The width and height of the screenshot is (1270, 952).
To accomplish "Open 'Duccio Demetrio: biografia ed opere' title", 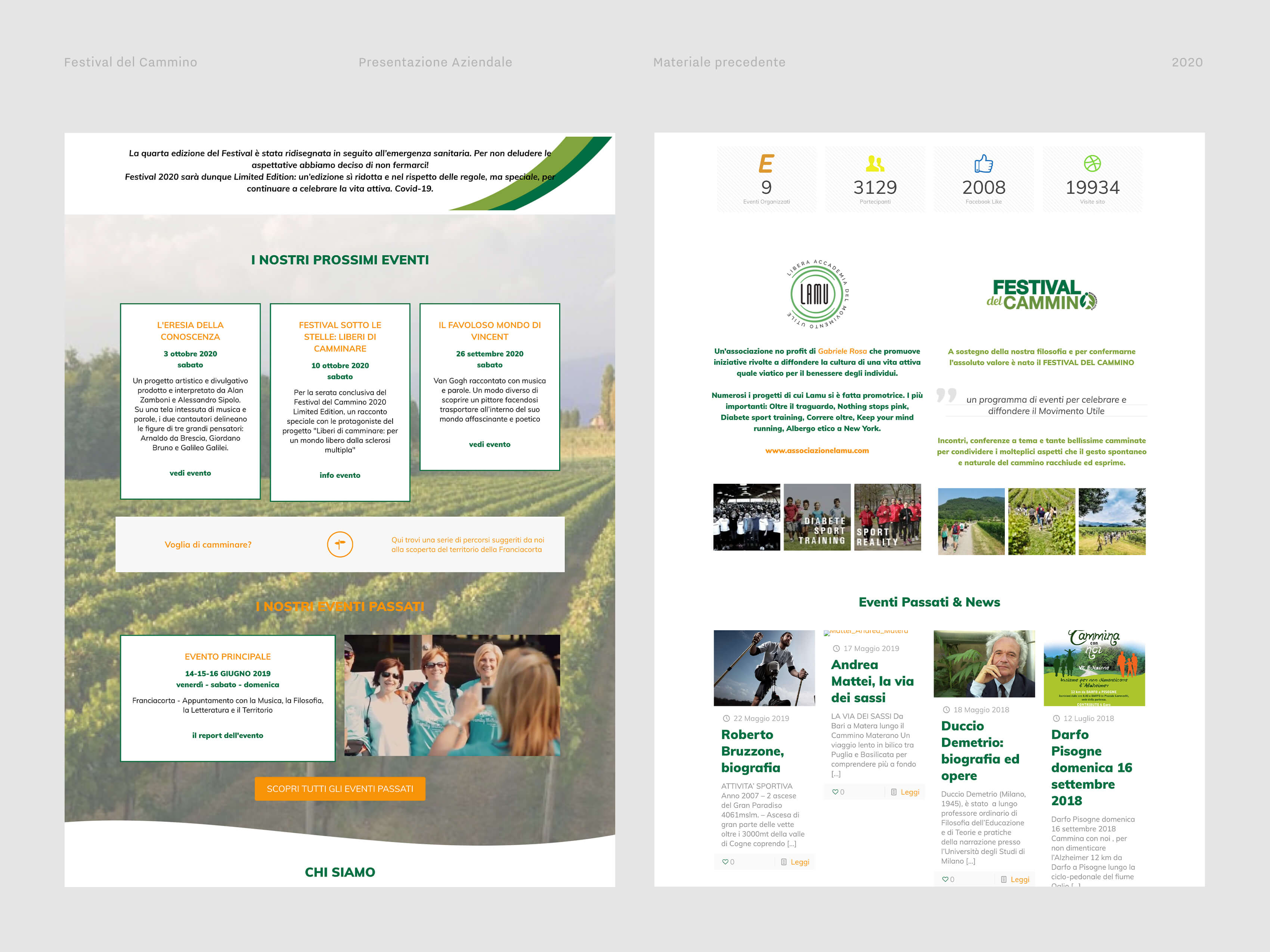I will (x=980, y=750).
